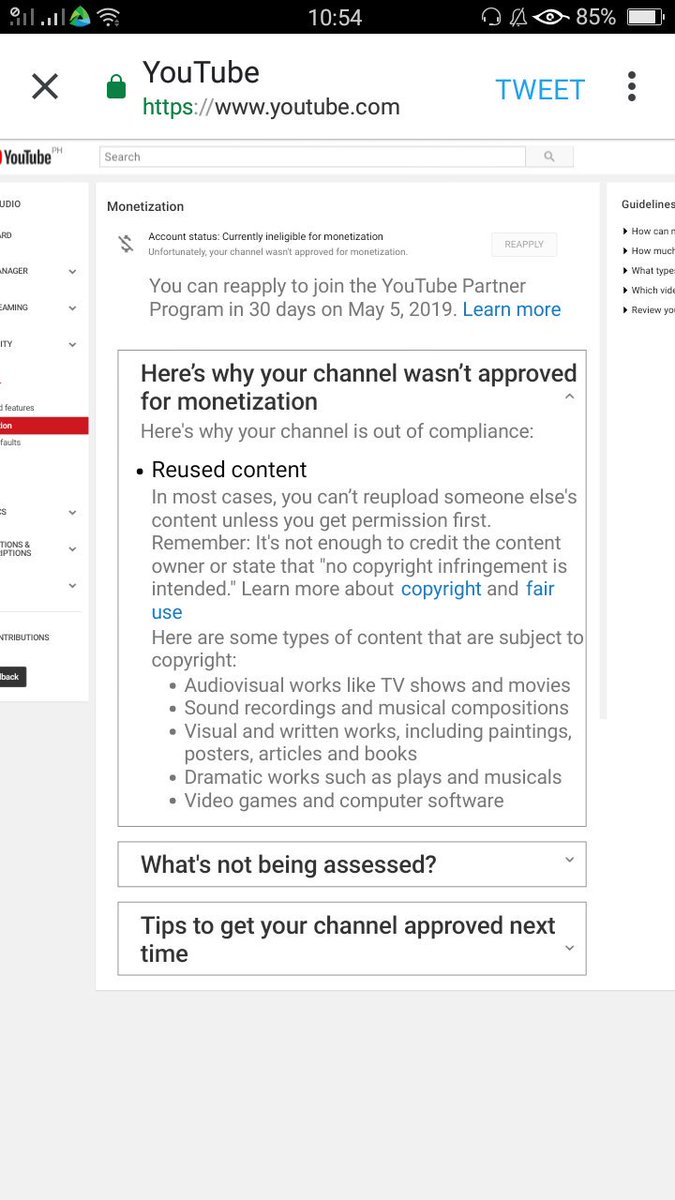Click the crossed-out dollar monetization icon
This screenshot has height=1200, width=675.
point(126,243)
